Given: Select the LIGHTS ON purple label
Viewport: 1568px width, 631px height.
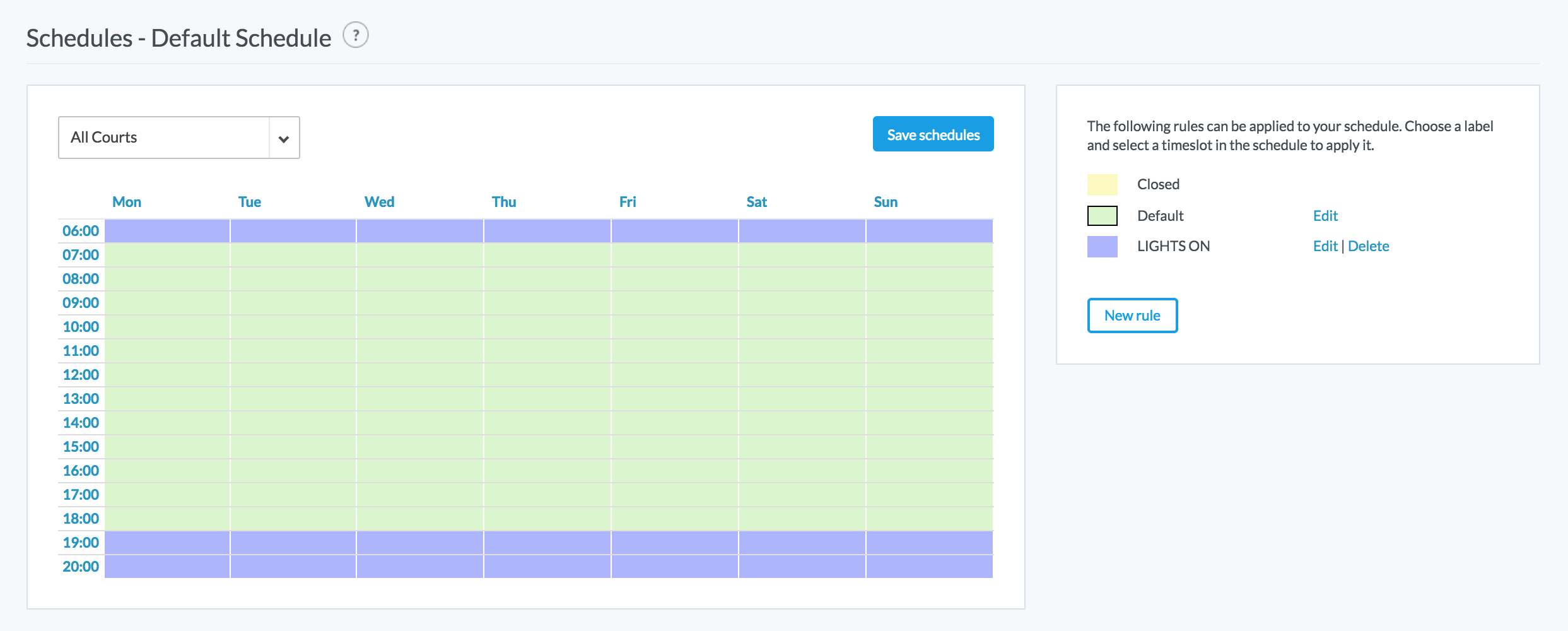Looking at the screenshot, I should pos(1102,247).
